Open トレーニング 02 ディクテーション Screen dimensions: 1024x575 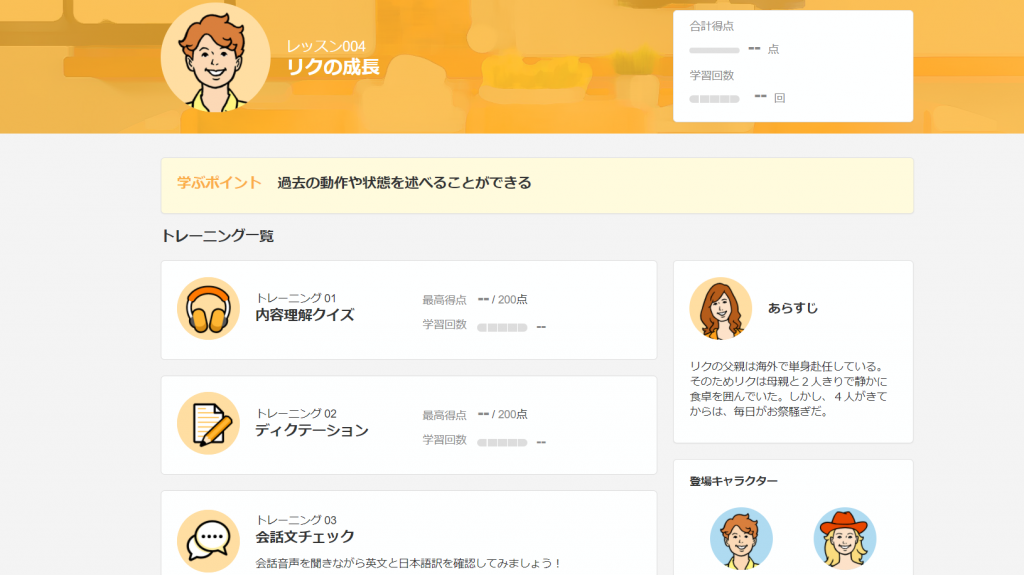[x=409, y=425]
